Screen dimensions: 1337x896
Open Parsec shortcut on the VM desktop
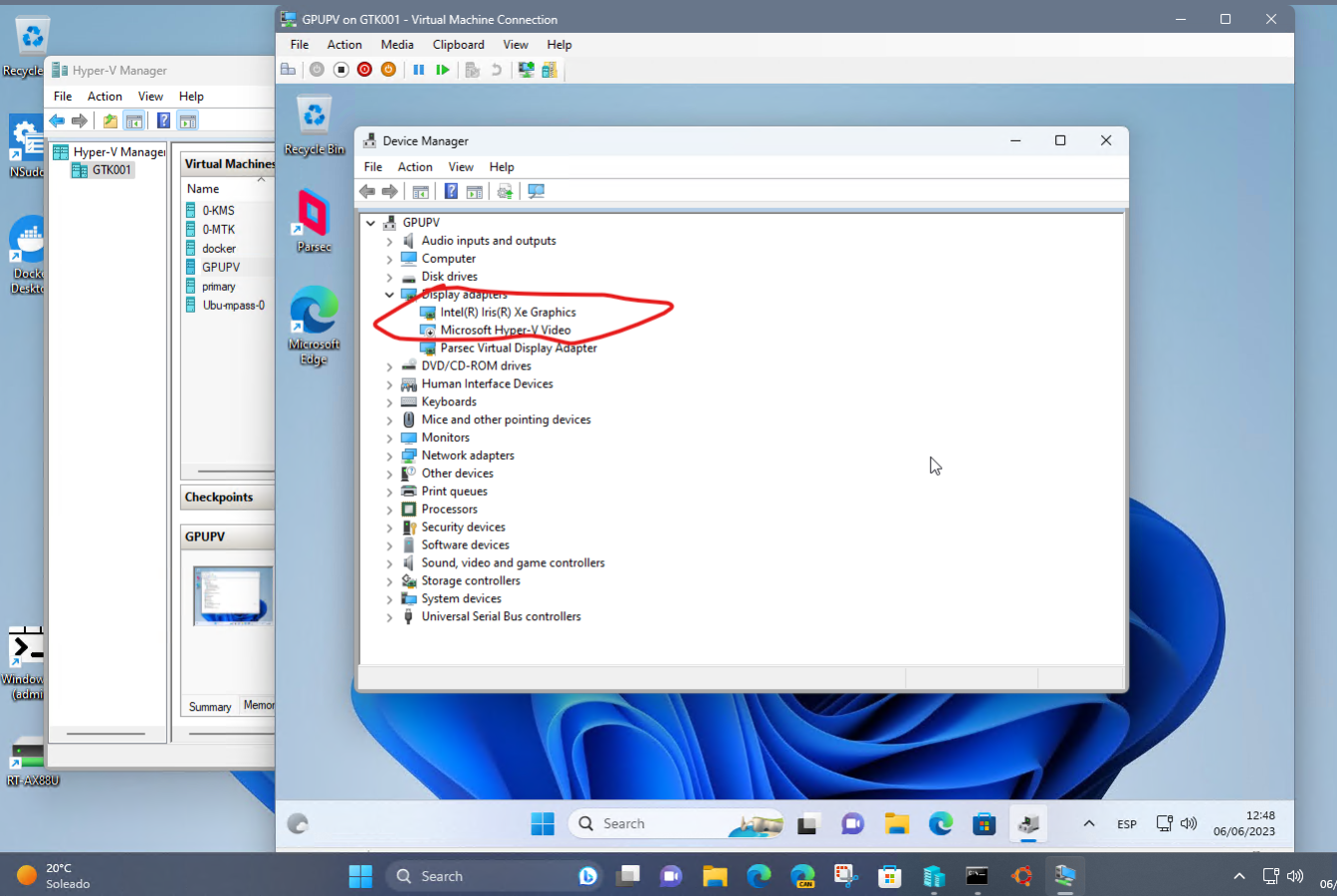[314, 220]
